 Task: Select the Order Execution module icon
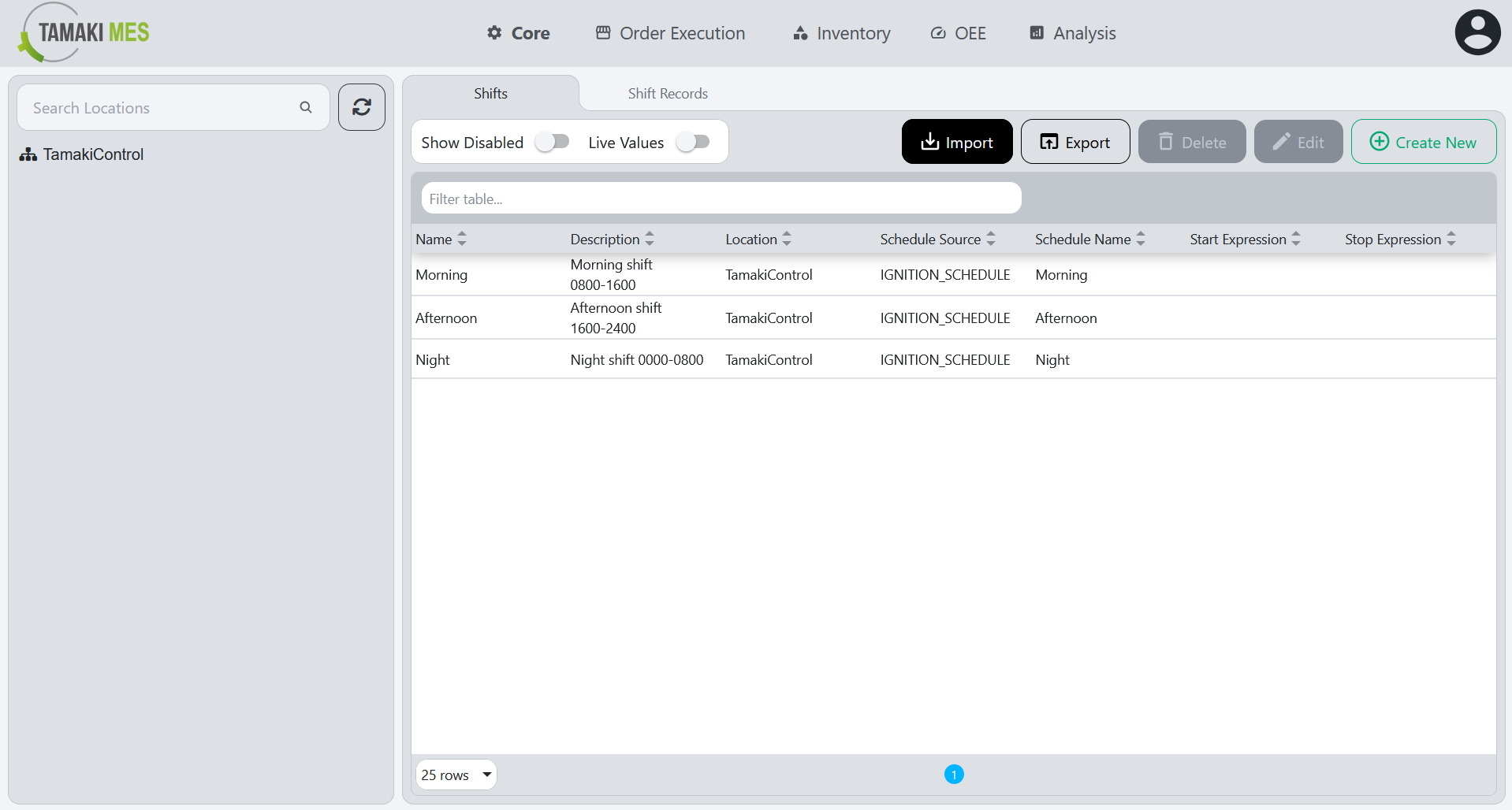click(x=604, y=33)
